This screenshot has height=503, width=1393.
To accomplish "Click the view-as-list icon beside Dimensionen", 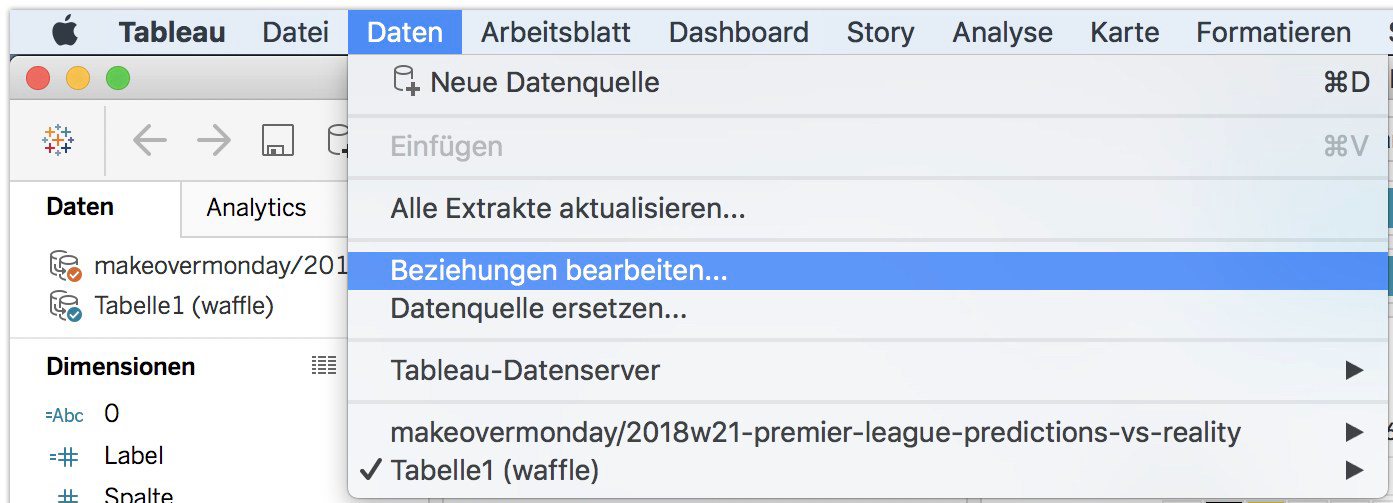I will 323,366.
